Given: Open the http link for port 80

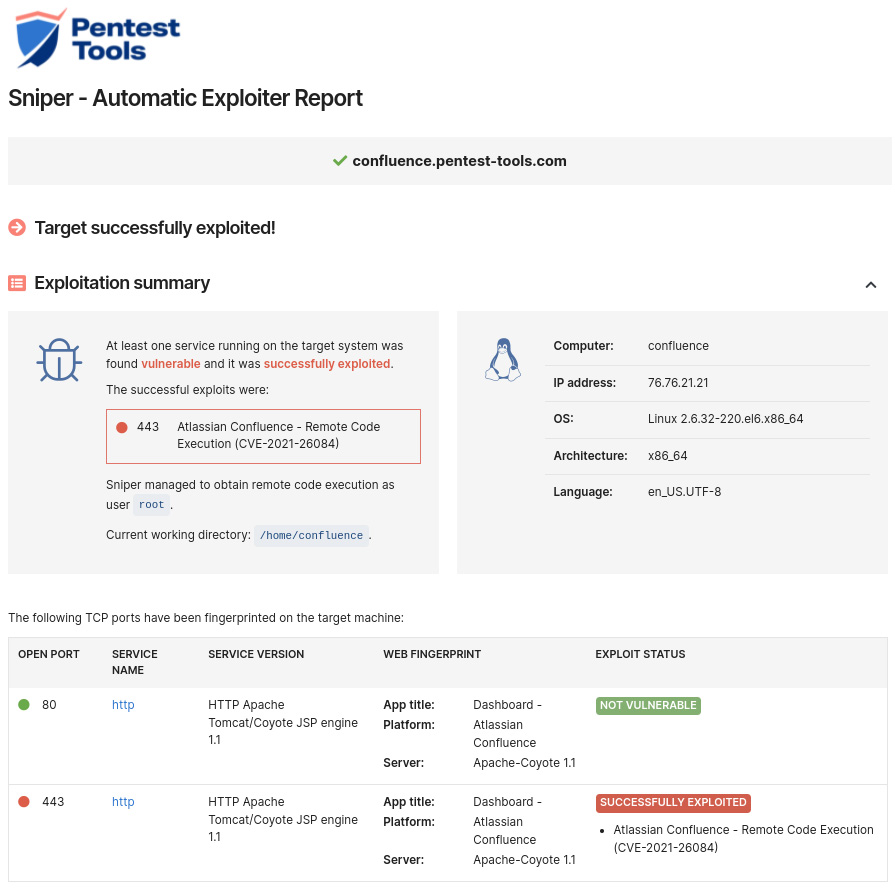Looking at the screenshot, I should tap(123, 705).
